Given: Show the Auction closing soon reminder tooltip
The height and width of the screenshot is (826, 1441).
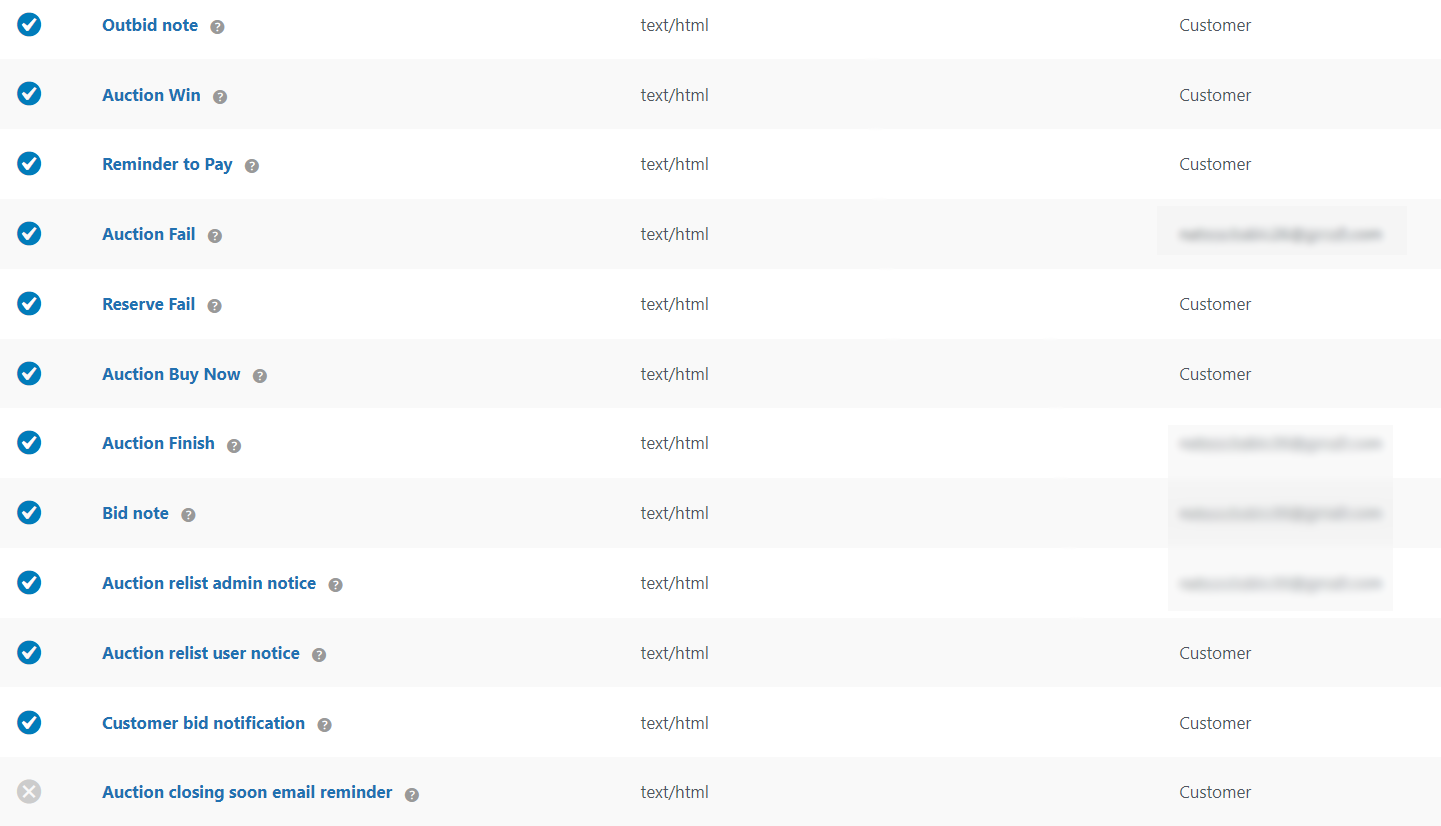Looking at the screenshot, I should coord(411,794).
